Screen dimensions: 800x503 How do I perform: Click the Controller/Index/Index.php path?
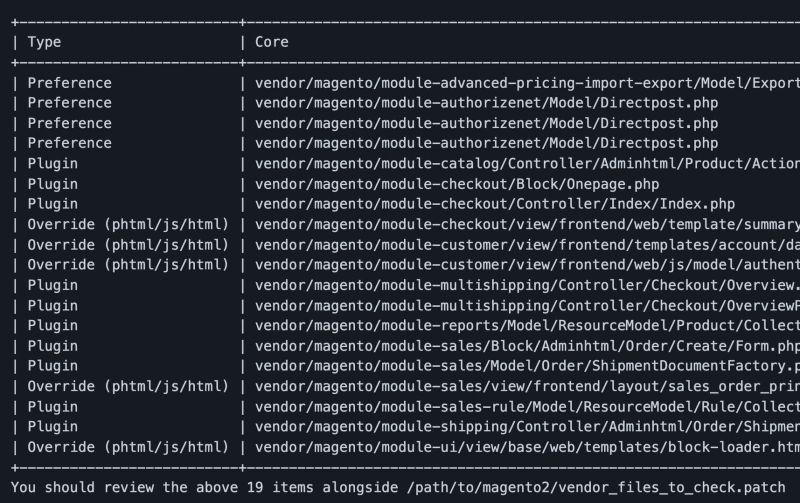tap(495, 204)
